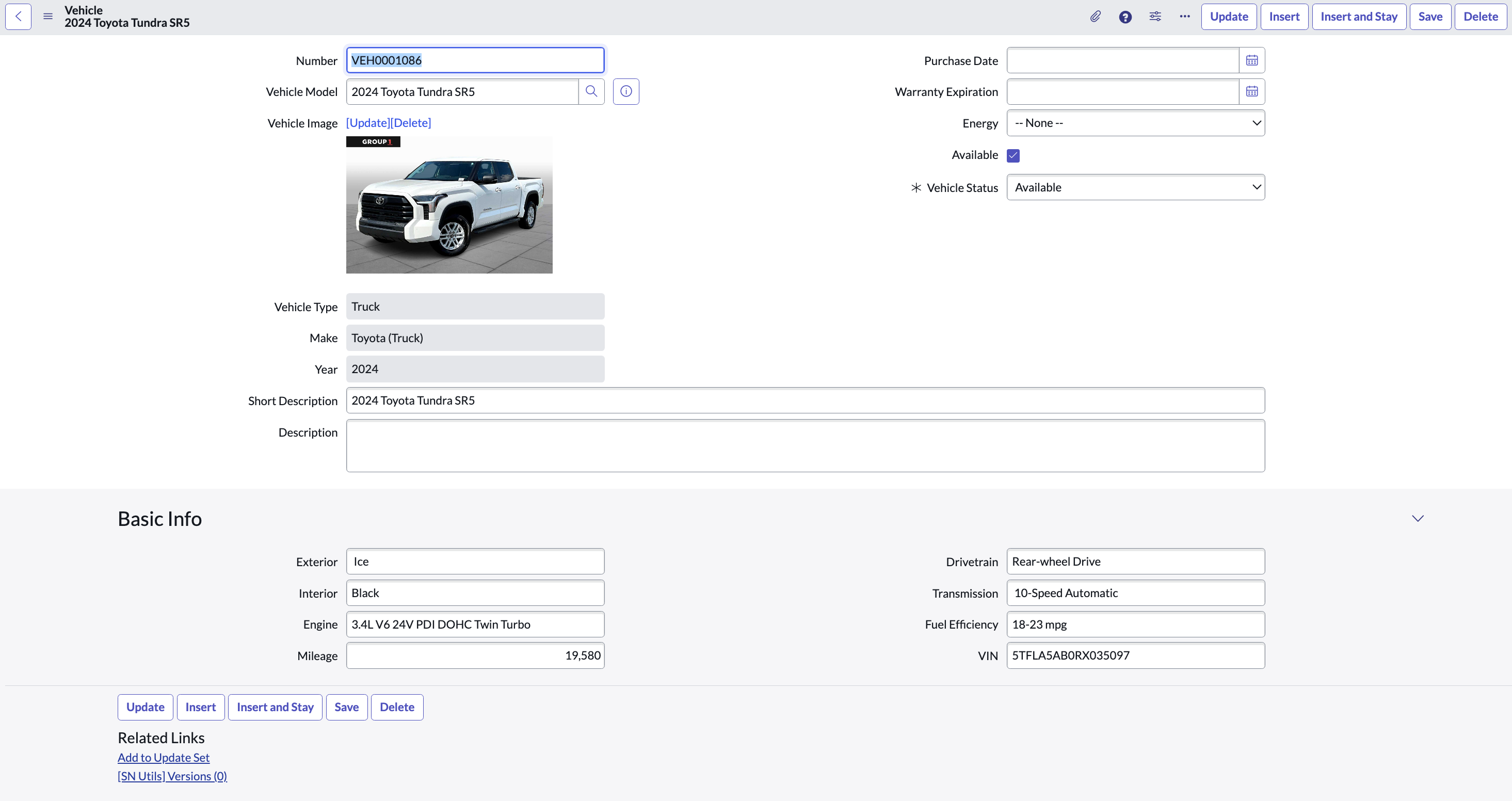Open the Purchase Date calendar picker

tap(1251, 60)
